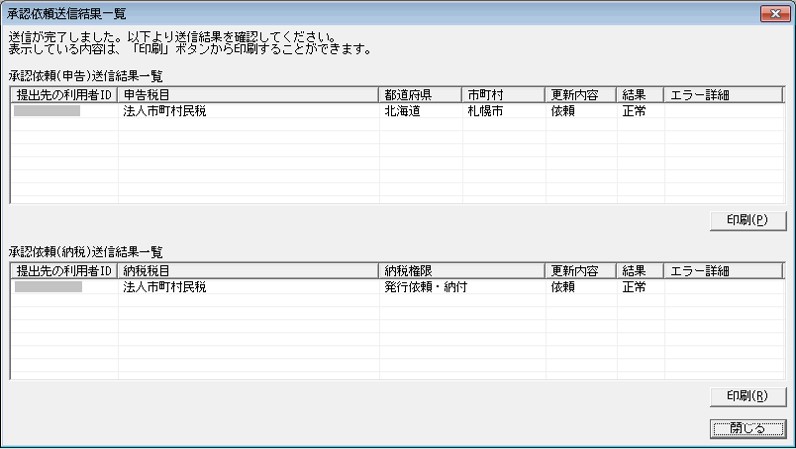Click the 閉じる close button

pos(748,428)
